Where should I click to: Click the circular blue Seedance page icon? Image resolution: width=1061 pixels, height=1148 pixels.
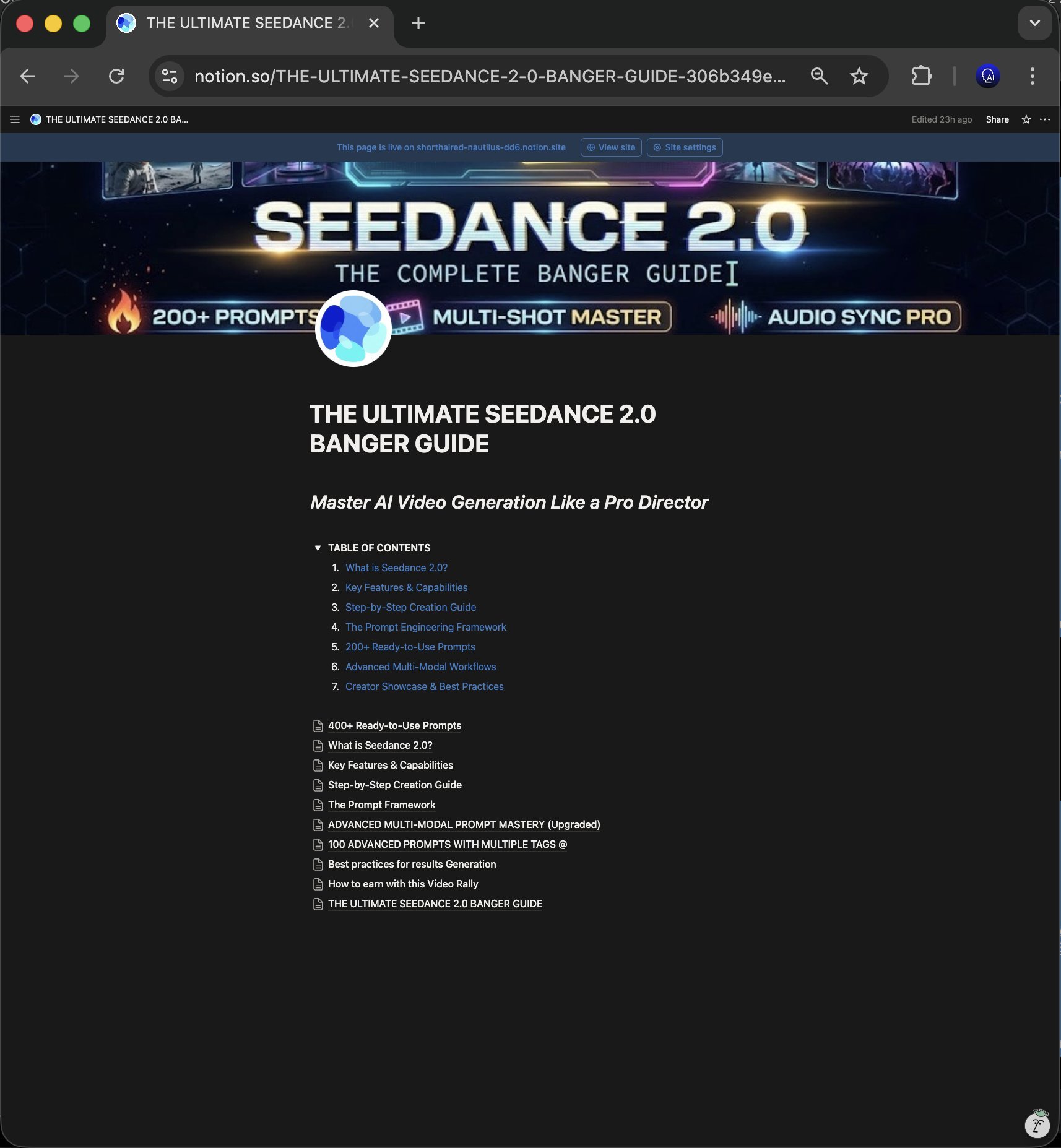click(x=354, y=329)
